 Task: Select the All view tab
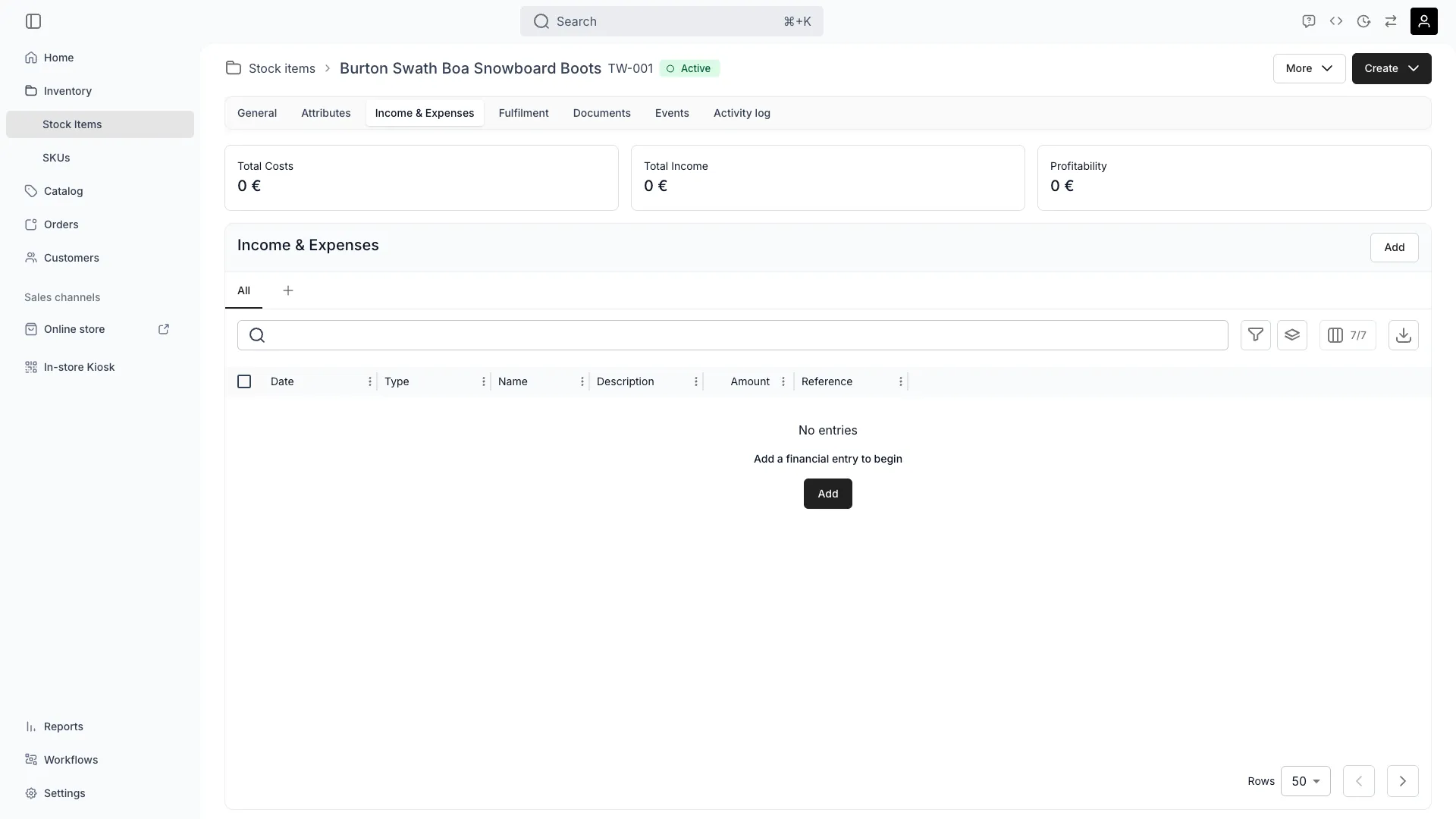point(243,290)
